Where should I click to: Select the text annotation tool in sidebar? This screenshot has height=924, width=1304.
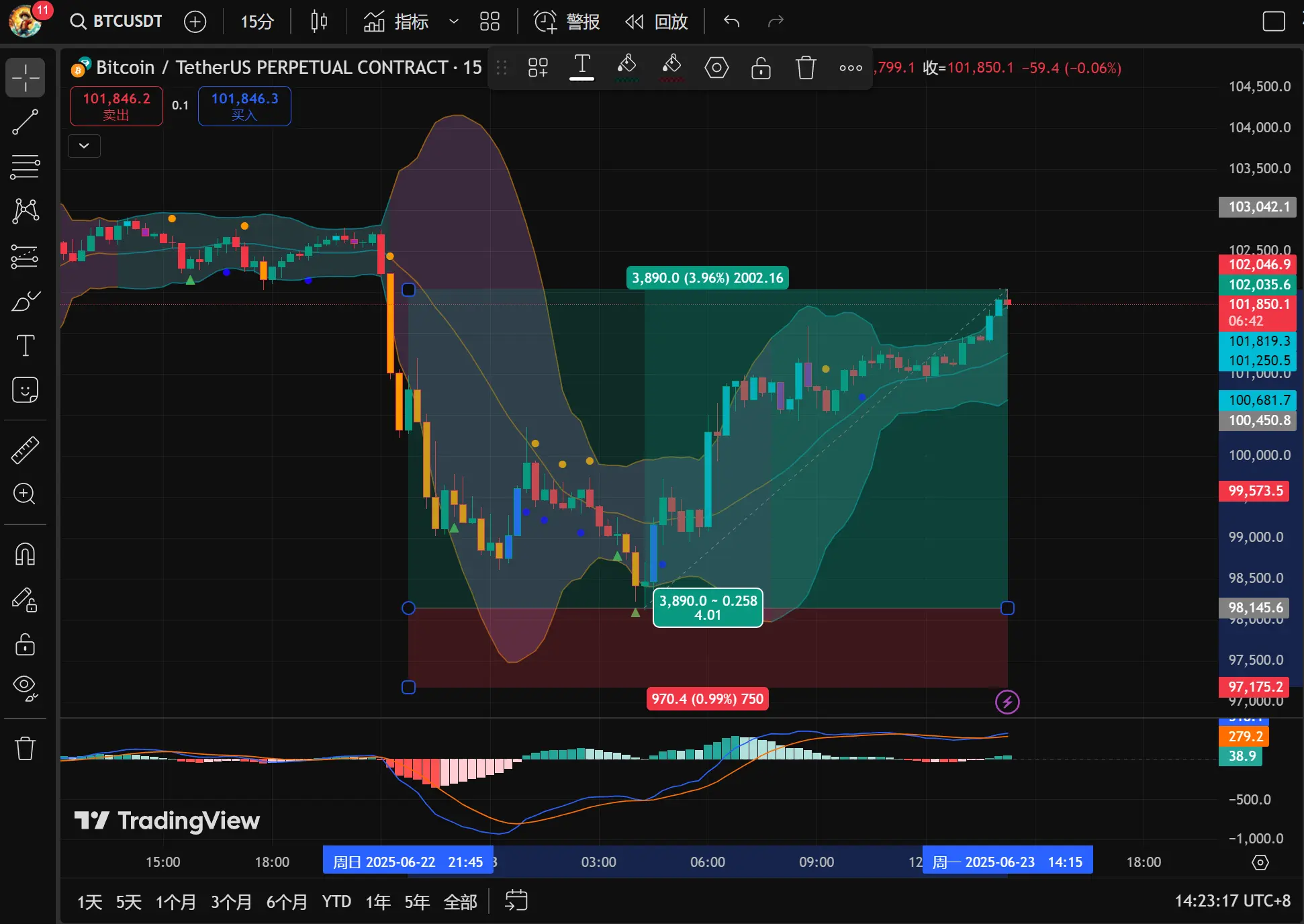click(26, 346)
